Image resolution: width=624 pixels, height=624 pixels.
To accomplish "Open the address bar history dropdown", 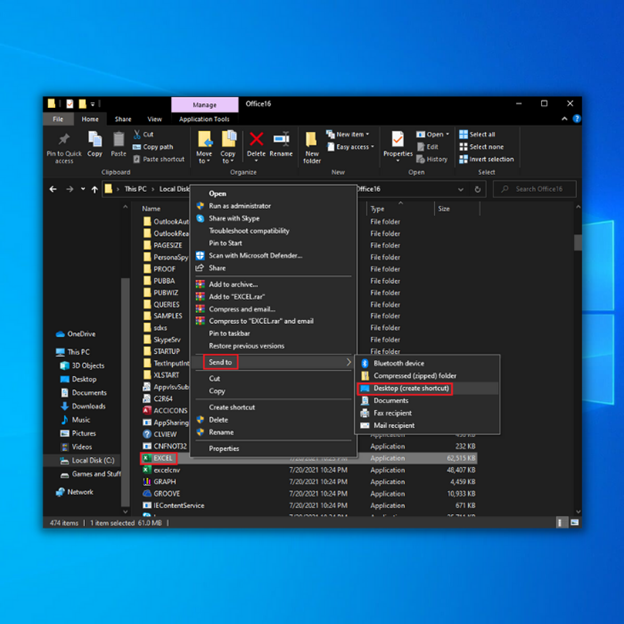I will (460, 189).
